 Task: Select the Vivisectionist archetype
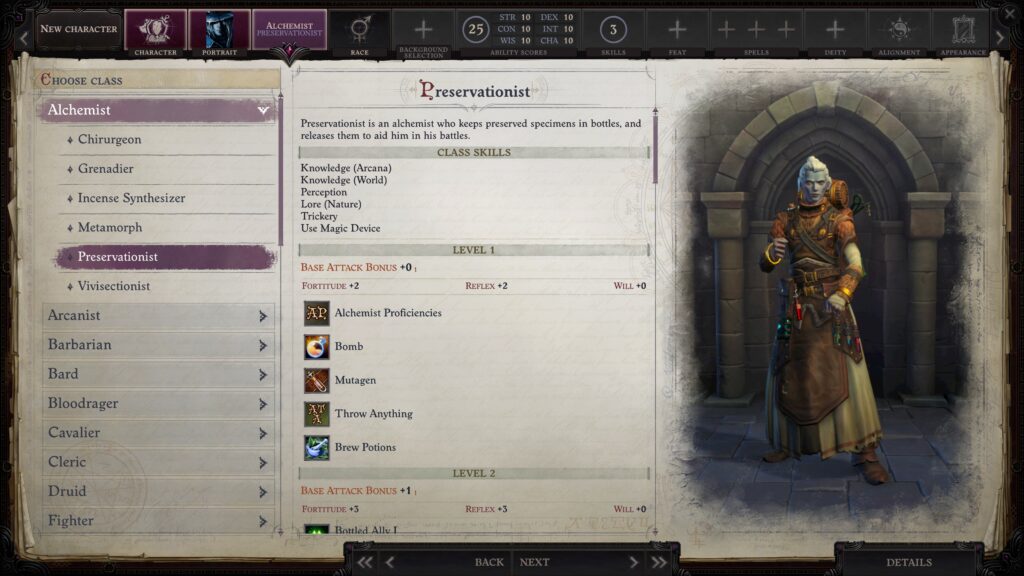167,287
